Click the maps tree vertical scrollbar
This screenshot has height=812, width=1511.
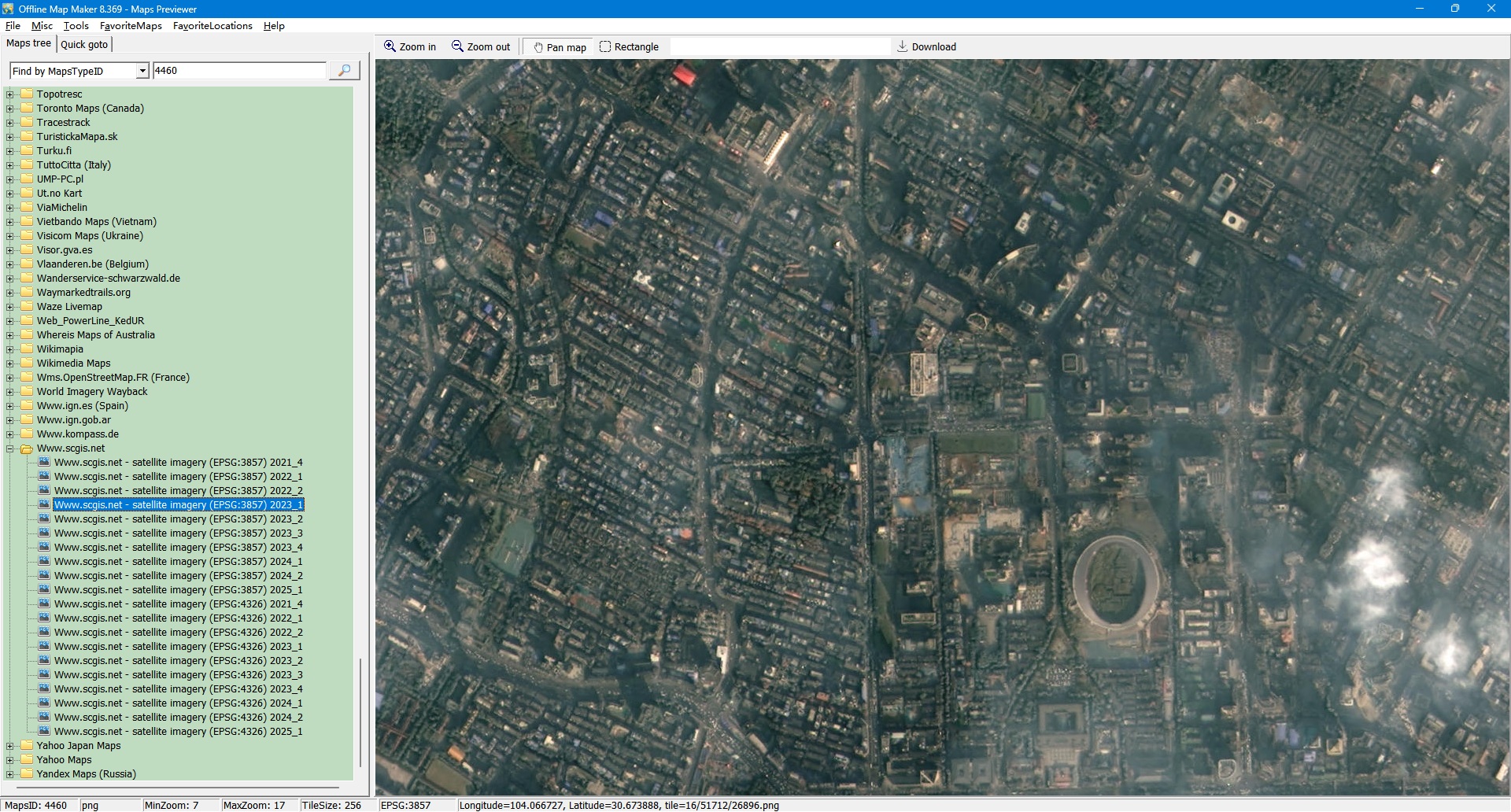click(x=360, y=708)
